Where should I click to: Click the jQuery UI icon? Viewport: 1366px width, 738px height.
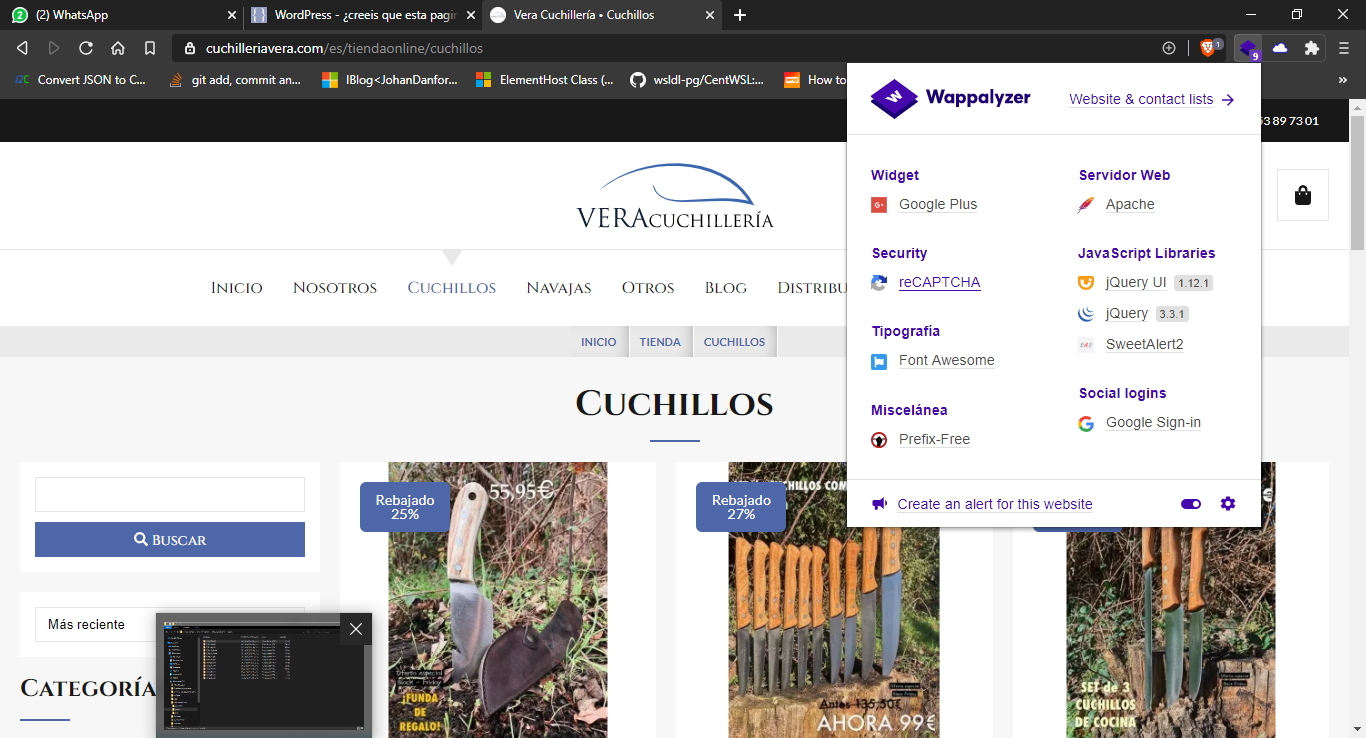(1086, 283)
